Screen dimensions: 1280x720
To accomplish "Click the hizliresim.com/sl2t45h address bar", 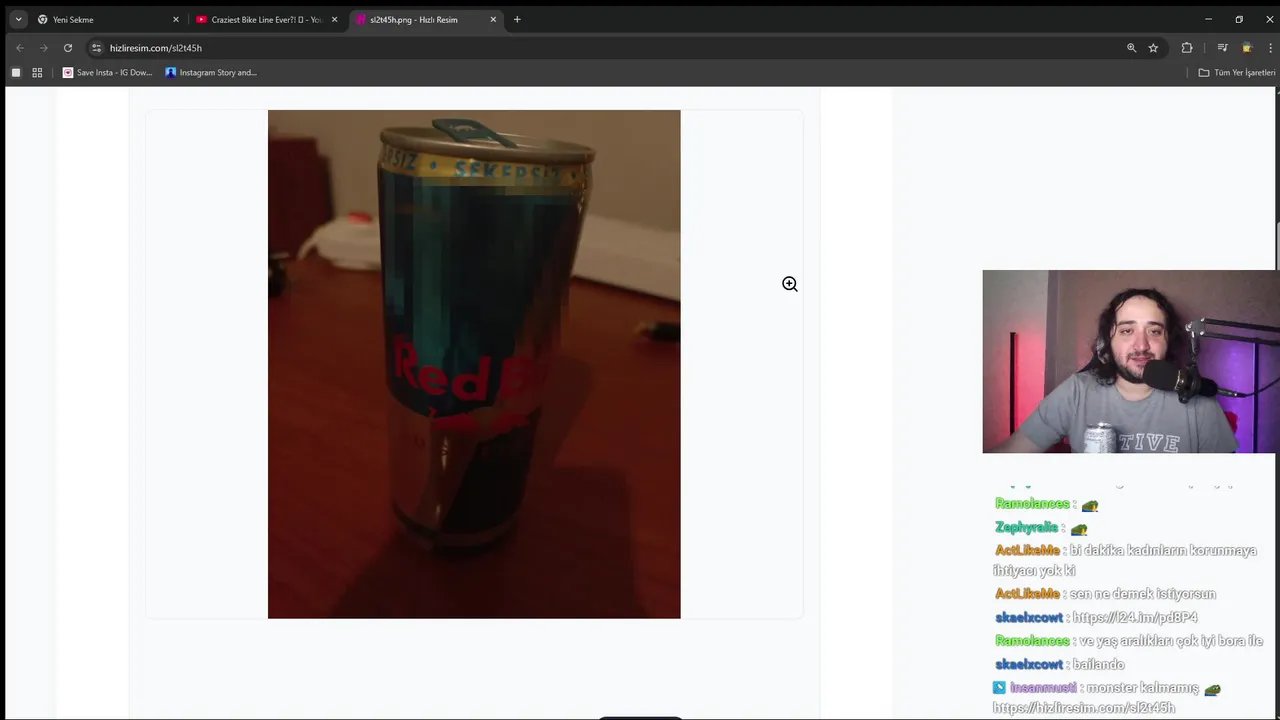I will click(610, 48).
